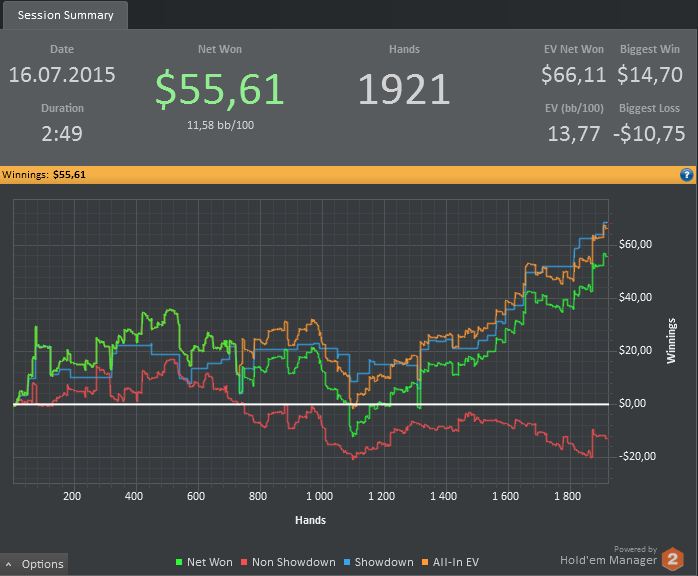
Task: Click the Powered by Hold'em Manager text
Action: (x=609, y=556)
